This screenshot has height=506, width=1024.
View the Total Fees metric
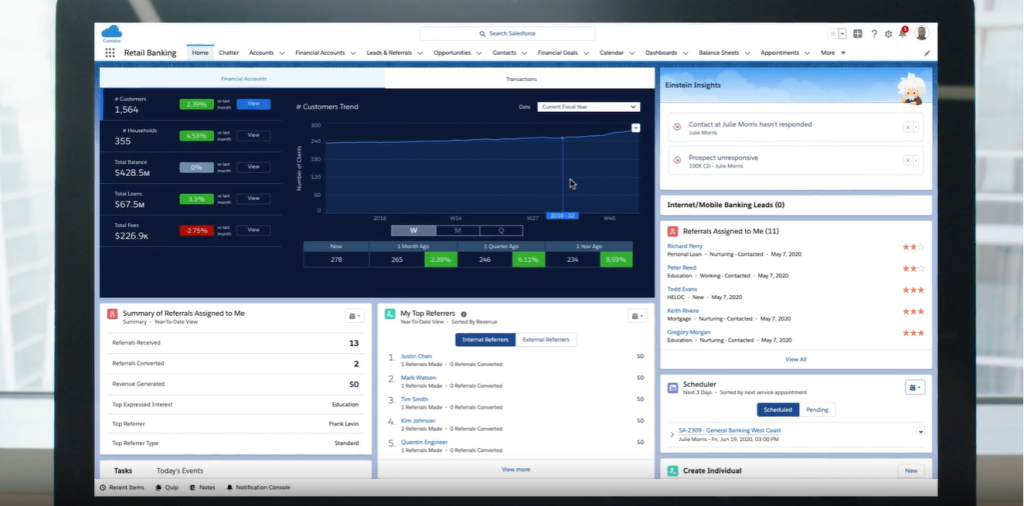253,230
